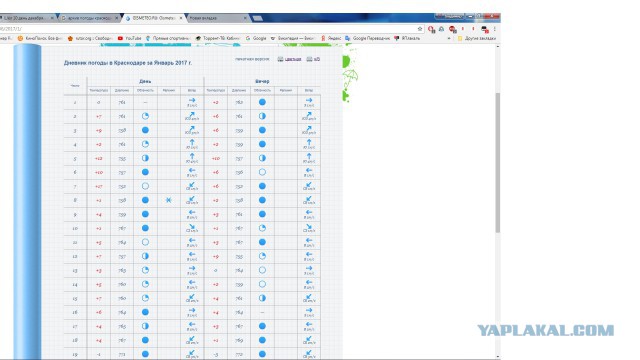Open the Google bookmark
The image size is (640, 360).
pos(256,38)
